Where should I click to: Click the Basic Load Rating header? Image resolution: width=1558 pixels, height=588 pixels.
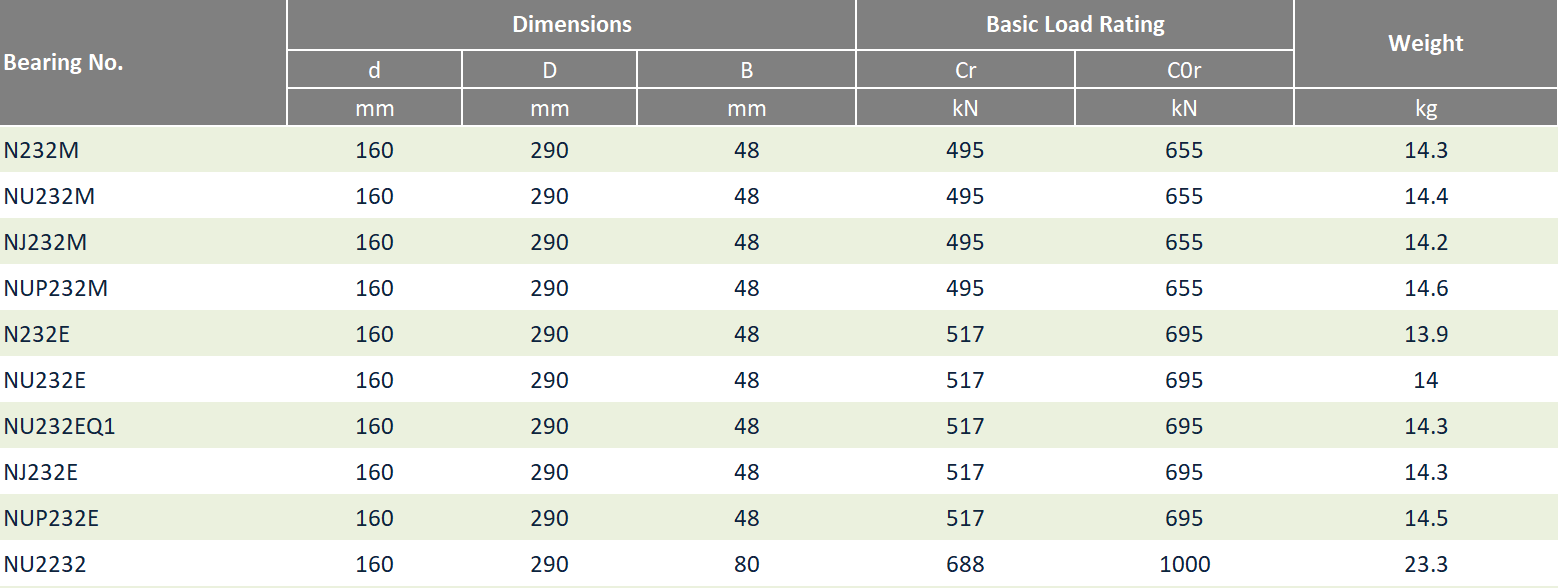coord(1075,24)
